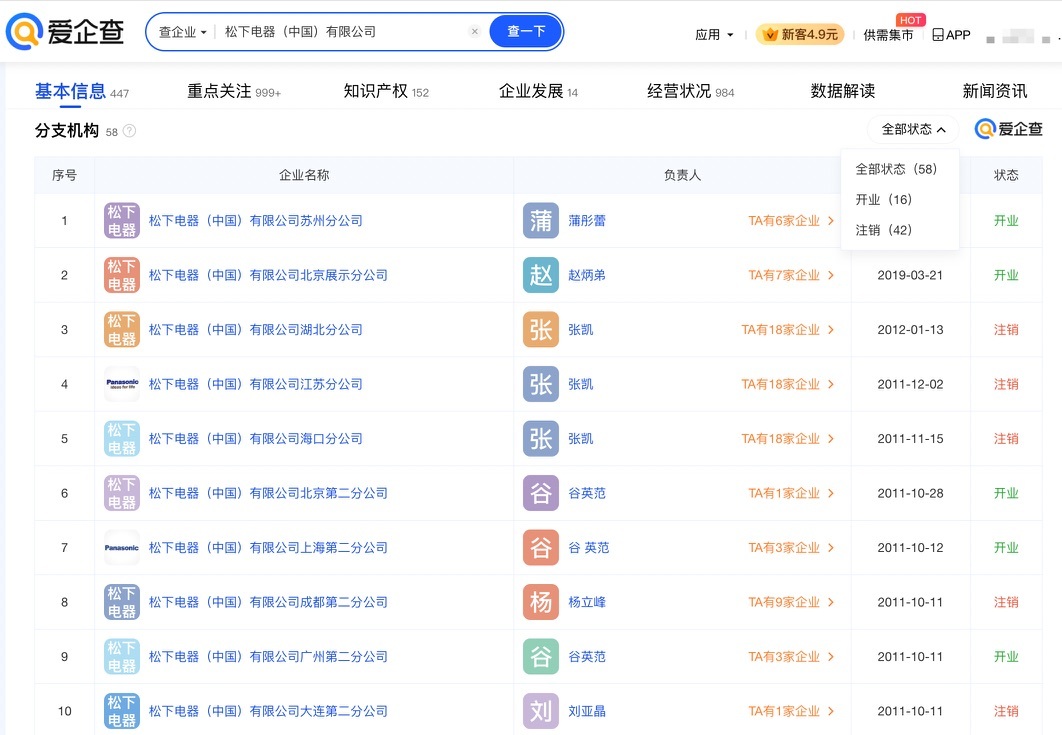Open 松下电器（中国）有限公司湖北分公司 link
This screenshot has width=1062, height=735.
click(x=255, y=330)
